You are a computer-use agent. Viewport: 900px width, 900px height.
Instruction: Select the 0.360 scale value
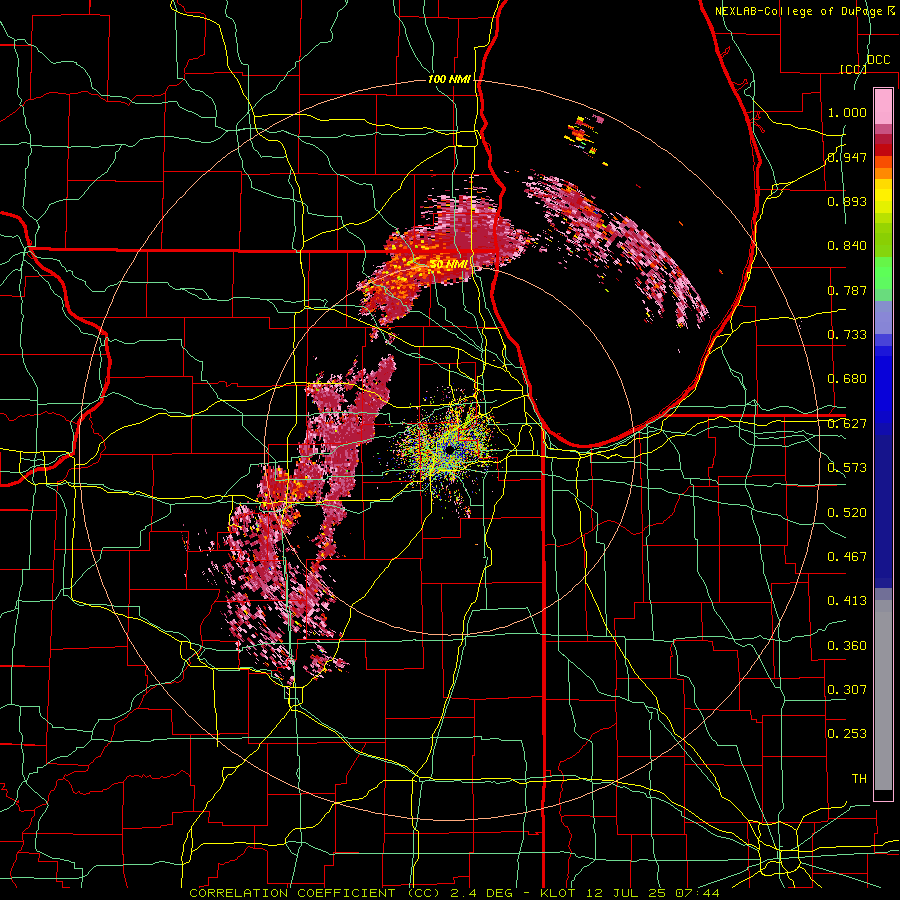847,646
